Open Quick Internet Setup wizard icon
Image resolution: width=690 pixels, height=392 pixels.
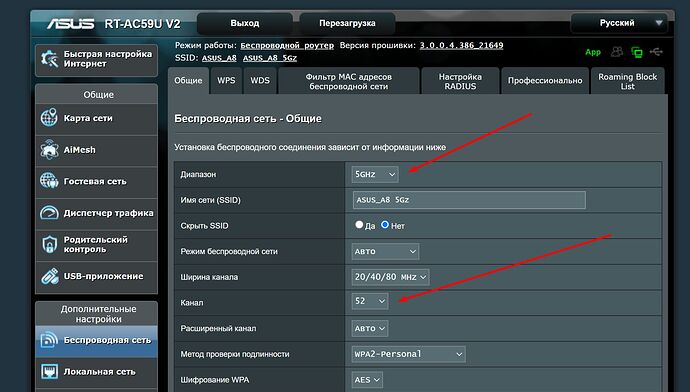pos(49,59)
